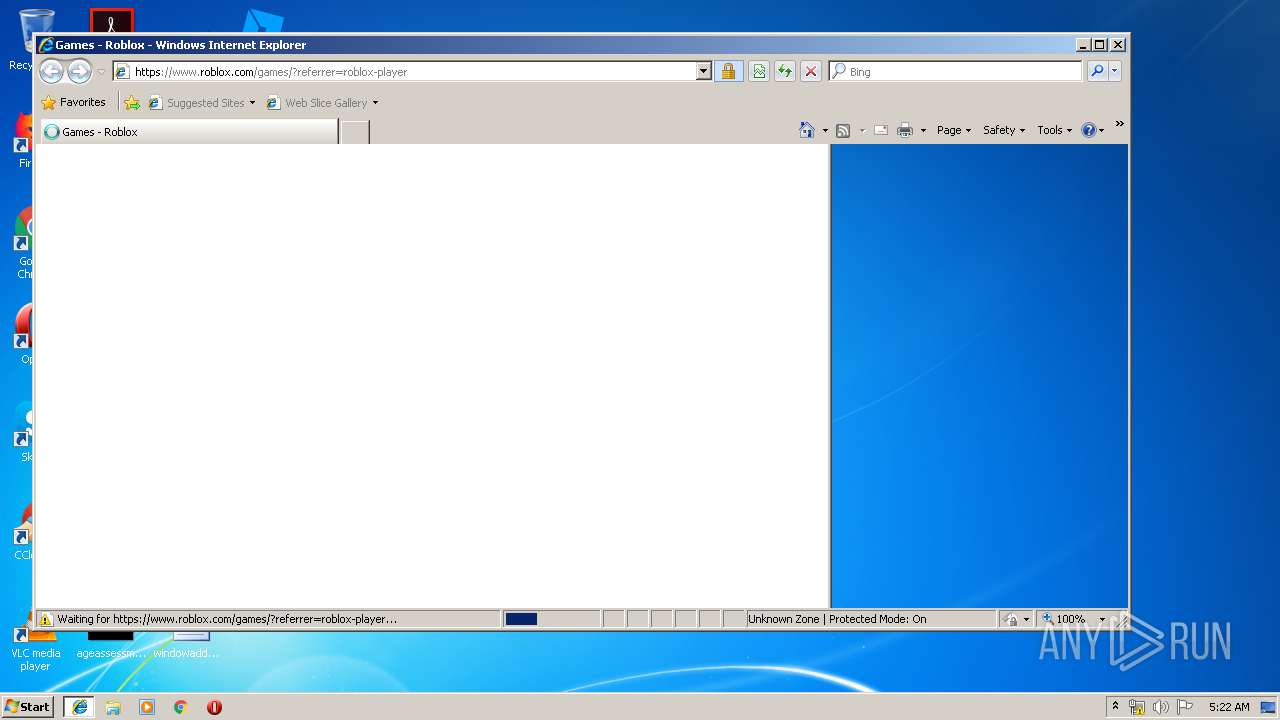Click the Roblox URL in the address bar
The width and height of the screenshot is (1280, 720).
[271, 72]
